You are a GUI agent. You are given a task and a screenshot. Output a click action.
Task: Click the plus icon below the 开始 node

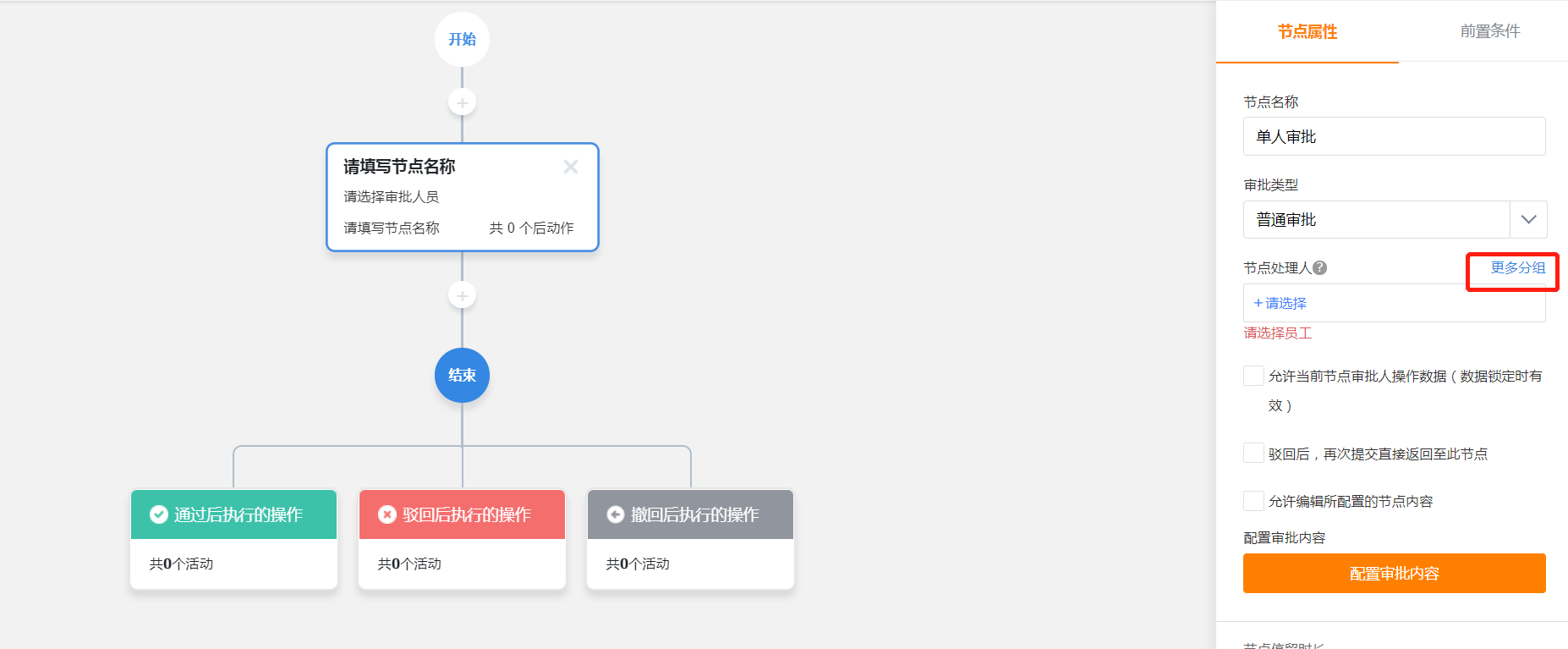click(462, 102)
